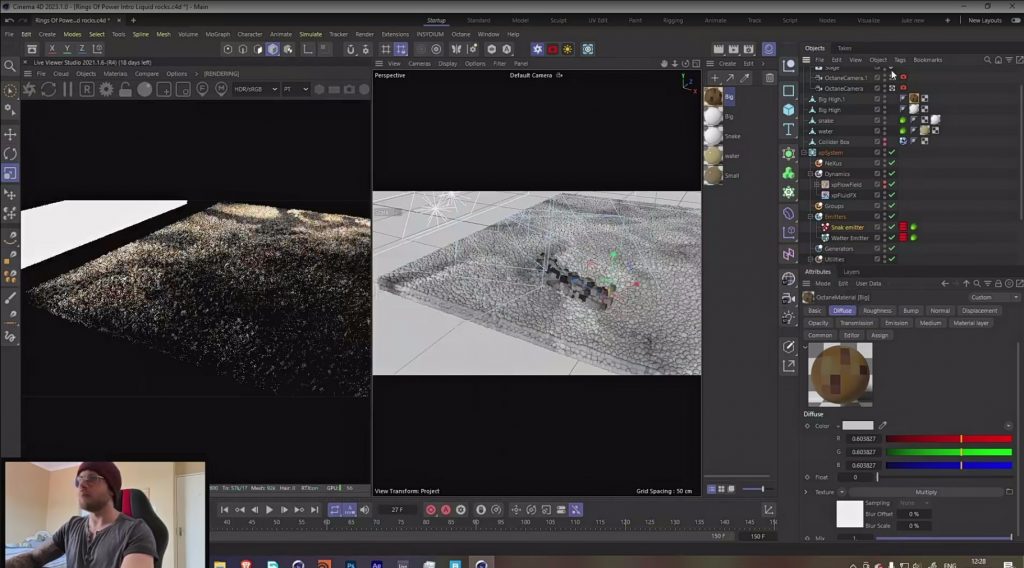The image size is (1024, 568).
Task: Toggle the xpSystem enable checkmark
Action: (891, 152)
